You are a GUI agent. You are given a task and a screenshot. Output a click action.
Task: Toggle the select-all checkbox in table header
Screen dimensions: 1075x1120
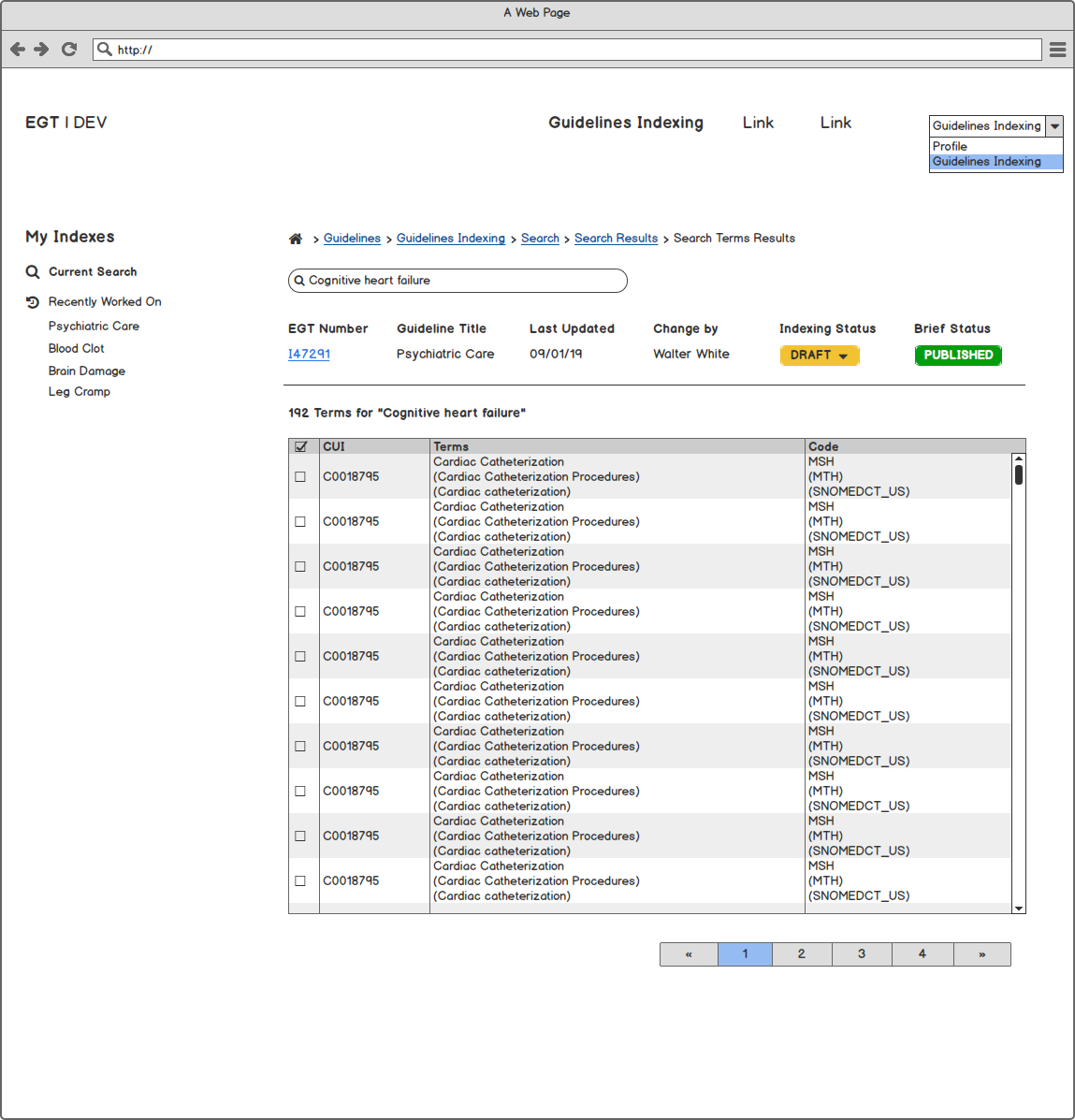[300, 446]
